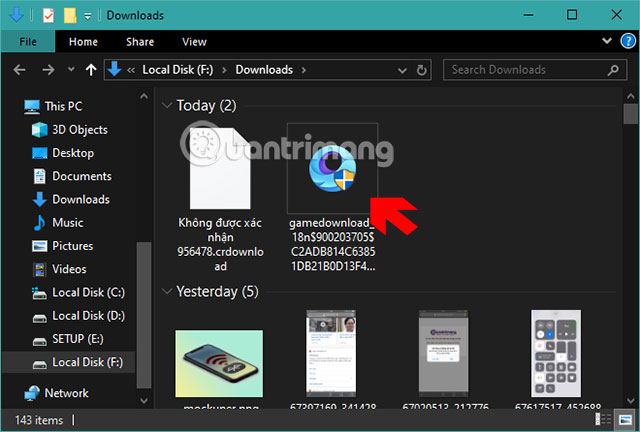Image resolution: width=640 pixels, height=432 pixels.
Task: Switch to Large icons view in status bar
Action: coord(625,419)
